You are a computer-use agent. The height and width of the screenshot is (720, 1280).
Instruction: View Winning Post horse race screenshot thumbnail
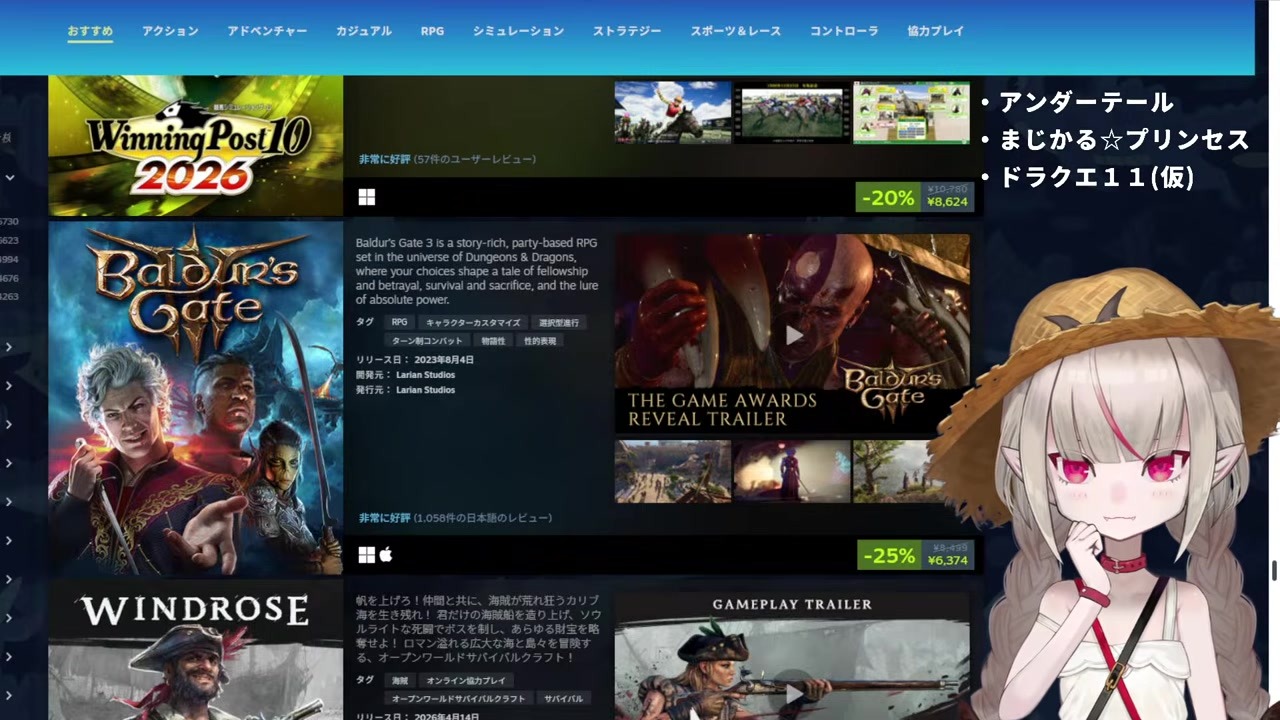click(x=792, y=112)
